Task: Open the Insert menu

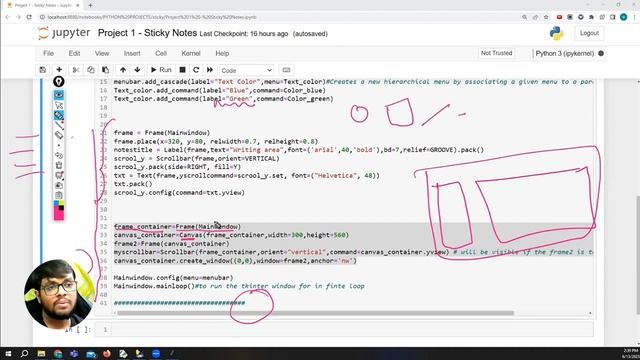Action: click(132, 53)
